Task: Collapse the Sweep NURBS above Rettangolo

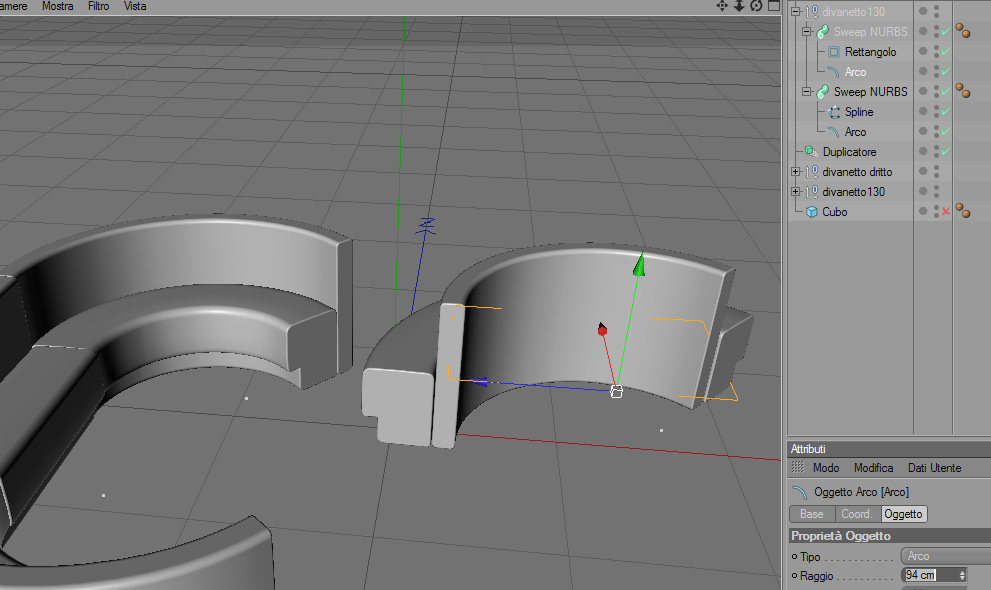Action: click(806, 31)
